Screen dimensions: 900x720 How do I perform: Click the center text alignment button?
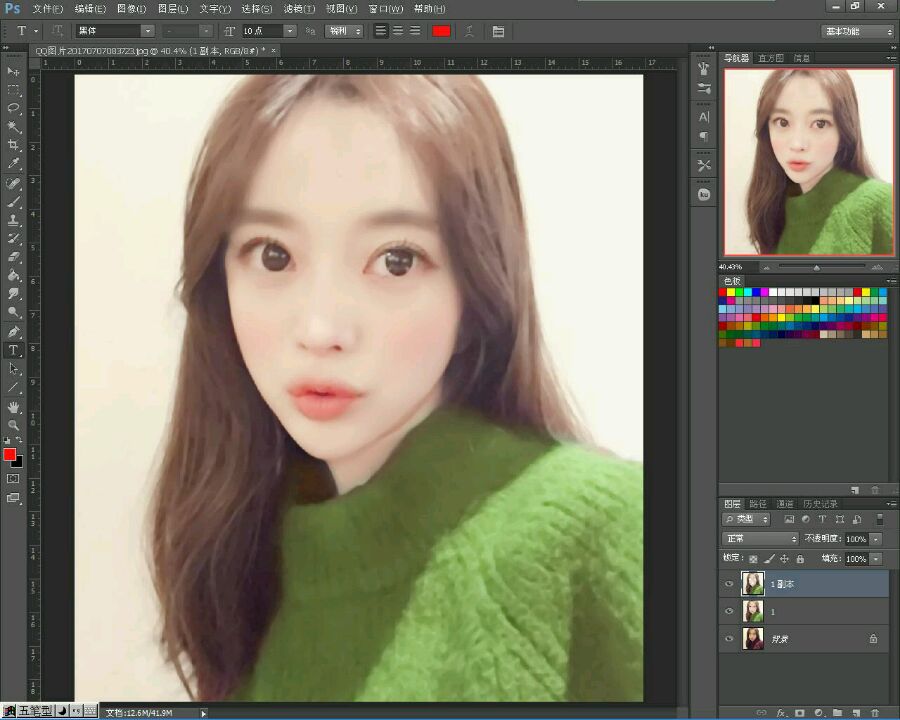[398, 31]
